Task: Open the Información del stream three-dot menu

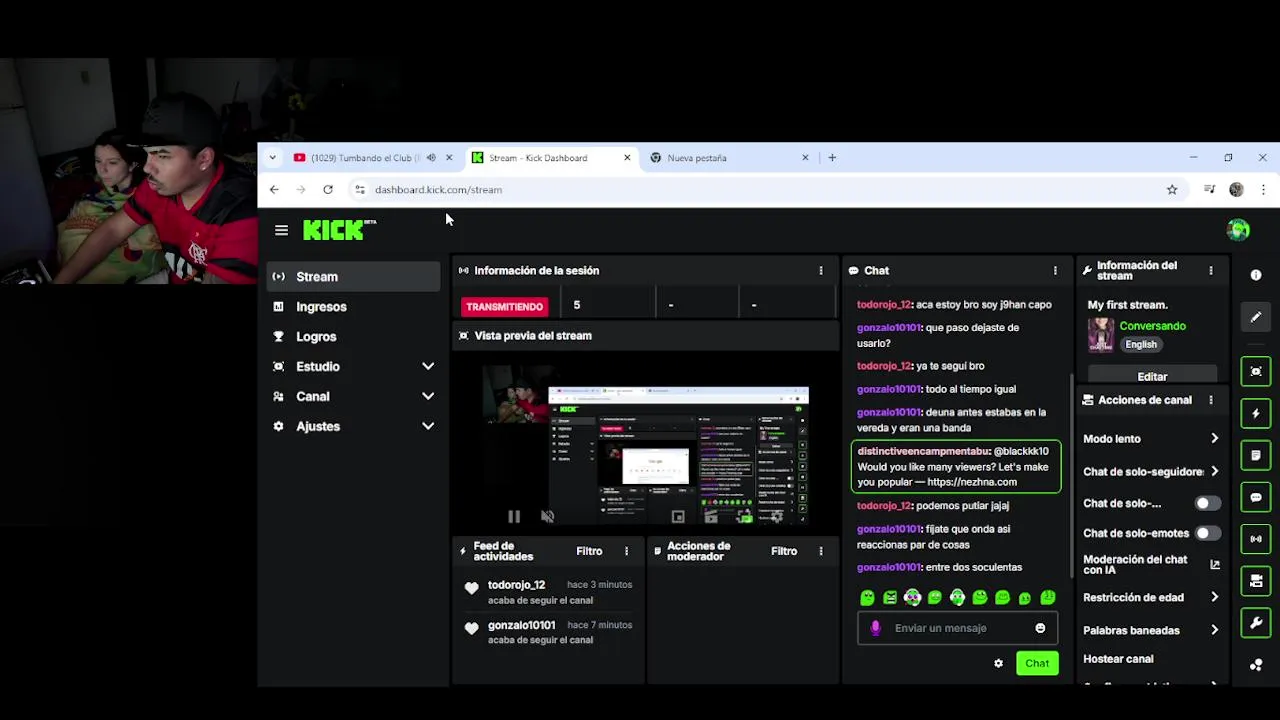Action: [x=1211, y=270]
